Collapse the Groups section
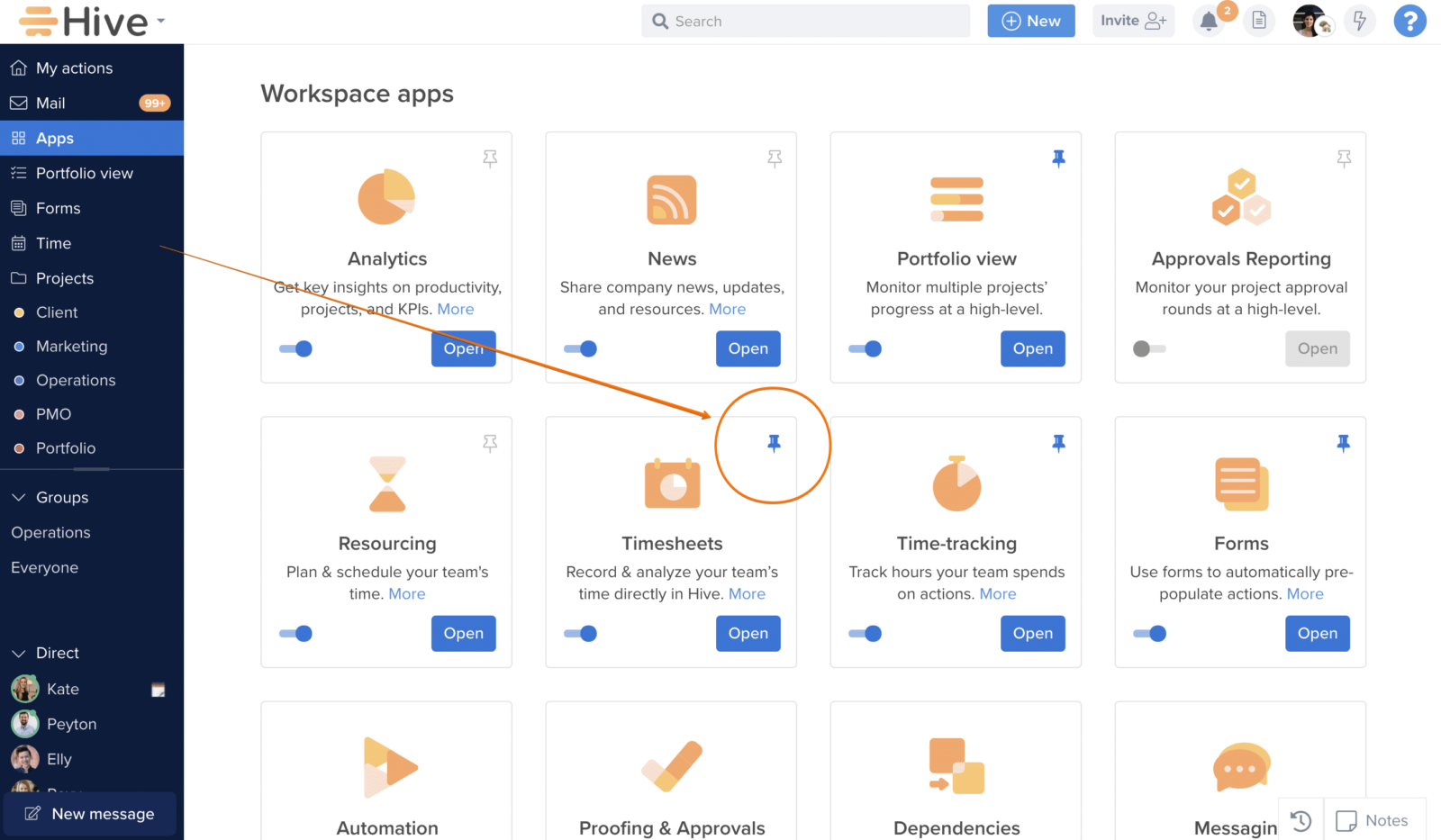Image resolution: width=1441 pixels, height=840 pixels. [19, 497]
